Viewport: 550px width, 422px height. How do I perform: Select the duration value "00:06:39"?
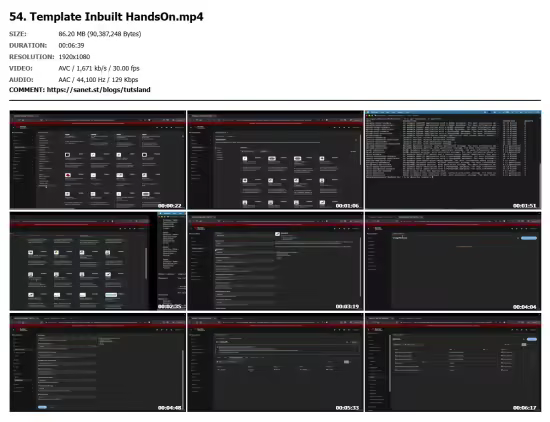(x=71, y=45)
